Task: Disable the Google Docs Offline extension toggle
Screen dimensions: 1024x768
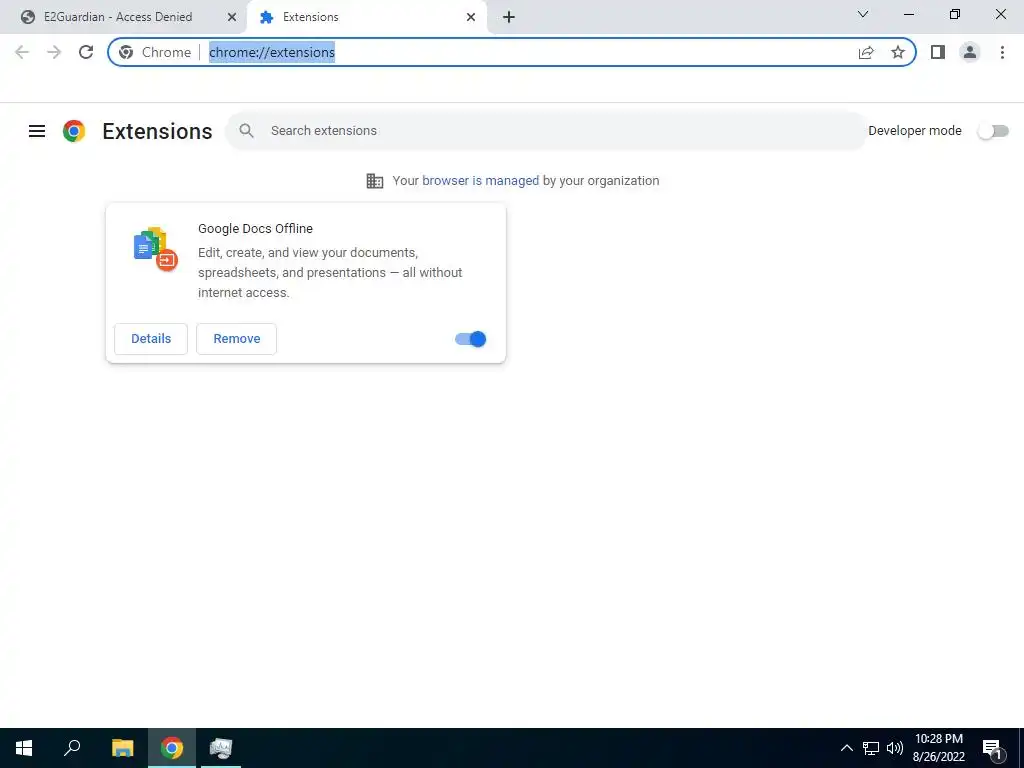Action: coord(471,339)
